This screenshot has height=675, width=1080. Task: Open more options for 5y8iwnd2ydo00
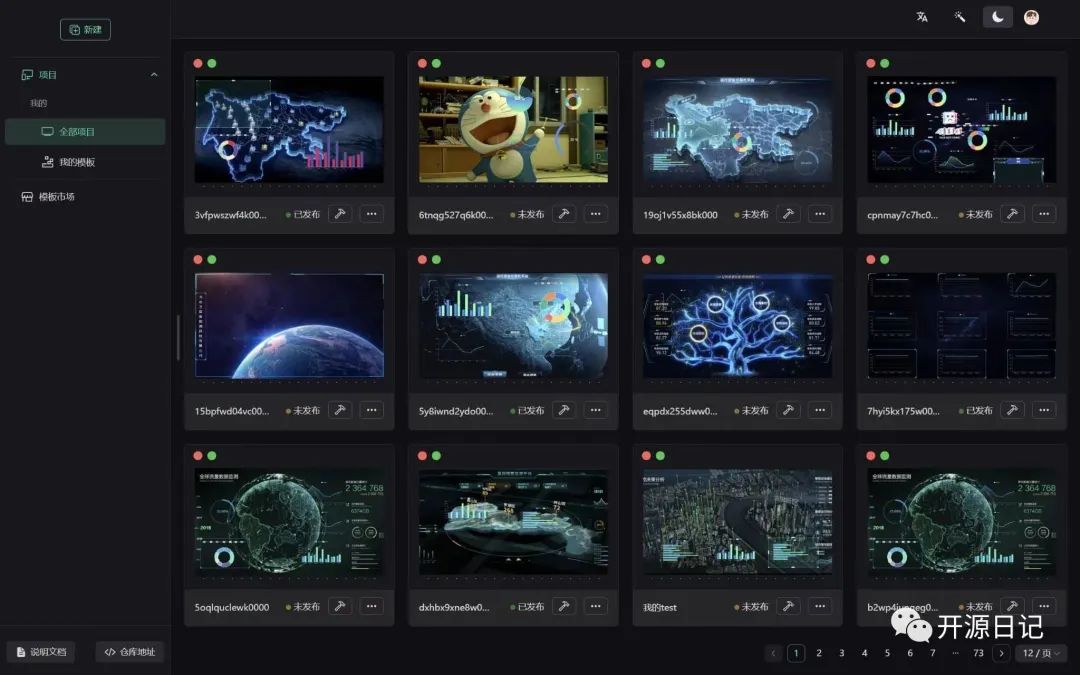click(595, 410)
